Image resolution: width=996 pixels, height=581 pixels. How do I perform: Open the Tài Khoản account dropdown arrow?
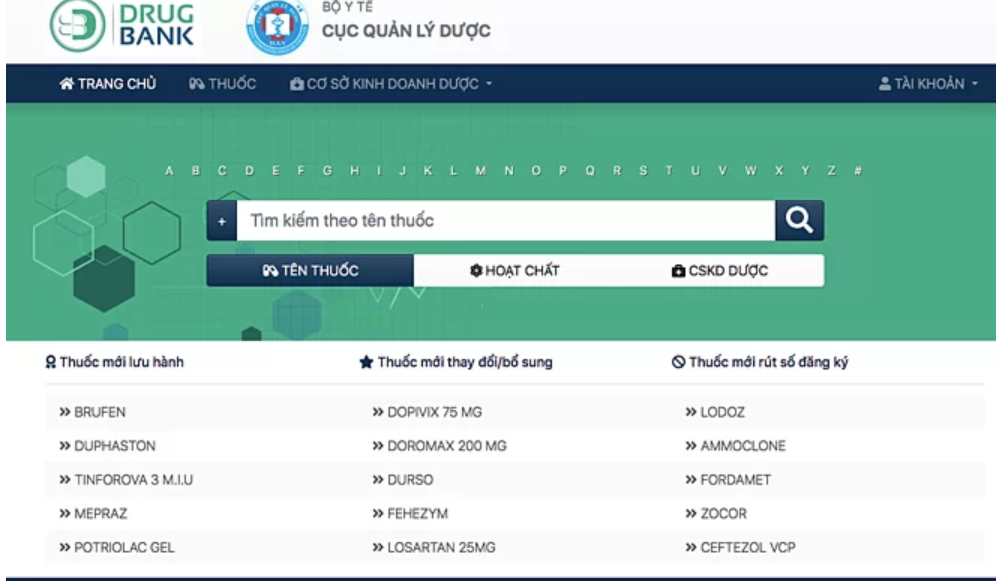[x=974, y=84]
